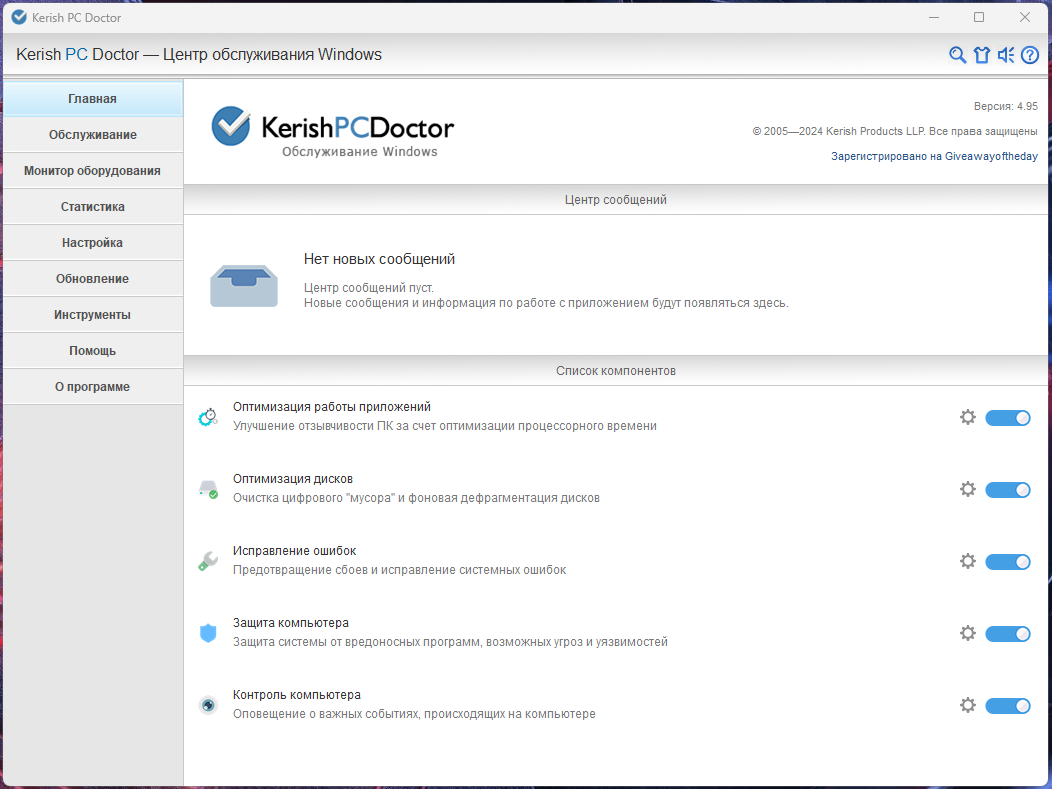This screenshot has height=789, width=1052.
Task: Disable Контроль компьютера switch
Action: pyautogui.click(x=1008, y=706)
